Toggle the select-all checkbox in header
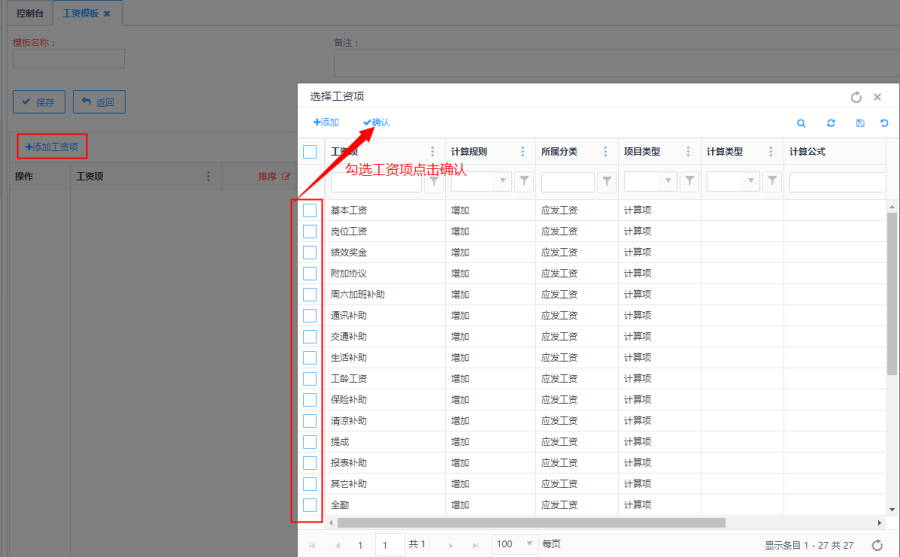The image size is (900, 557). click(310, 152)
